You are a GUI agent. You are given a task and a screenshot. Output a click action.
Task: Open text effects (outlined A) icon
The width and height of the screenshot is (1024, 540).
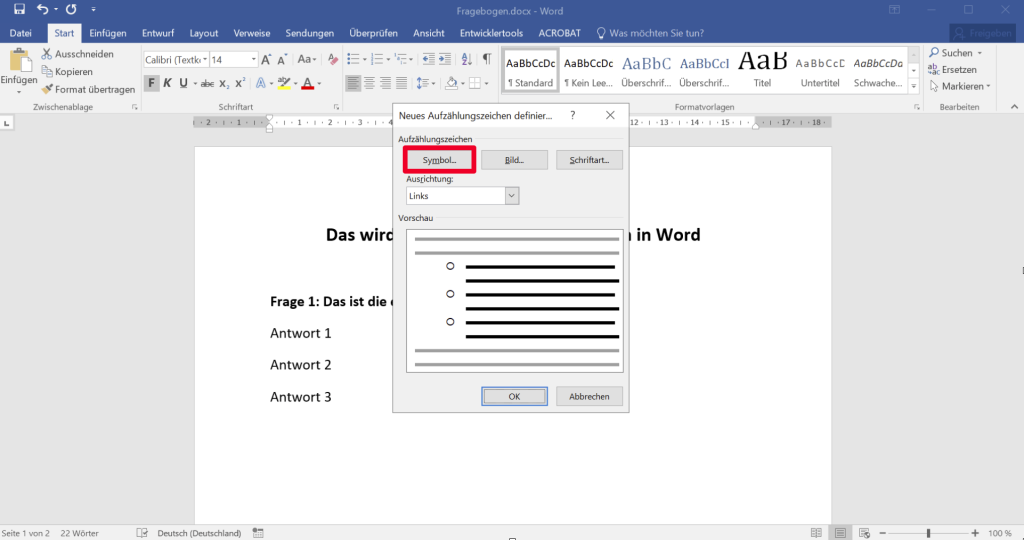pos(261,83)
